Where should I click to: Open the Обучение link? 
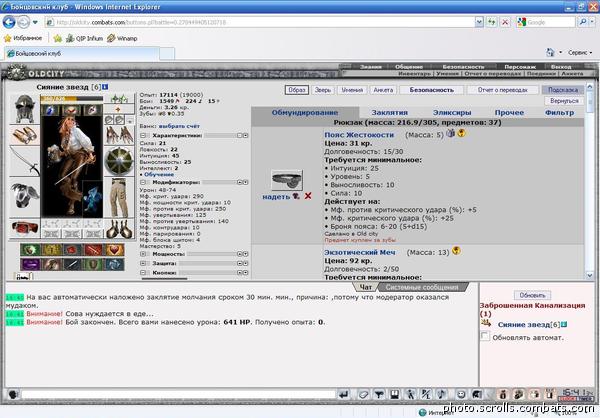(159, 174)
